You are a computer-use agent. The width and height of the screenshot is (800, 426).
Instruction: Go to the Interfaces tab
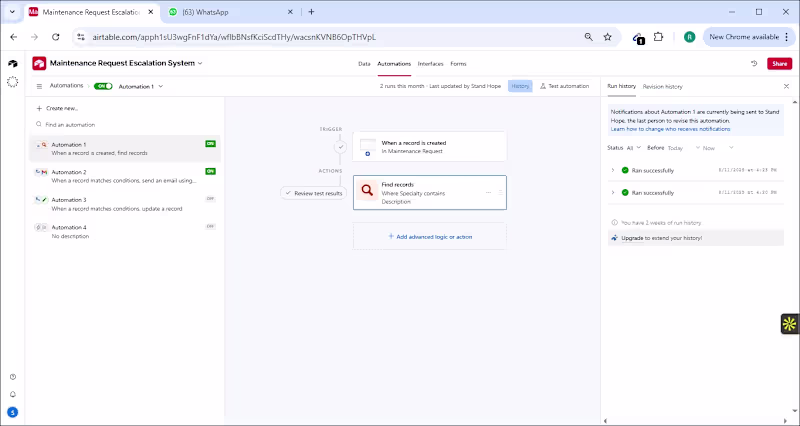[x=430, y=63]
